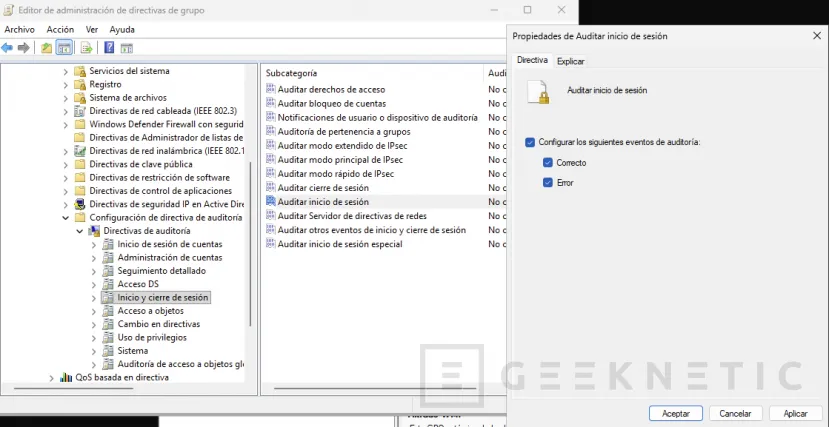Select Directivas de restricción de software item
This screenshot has height=427, width=829.
[x=159, y=178]
